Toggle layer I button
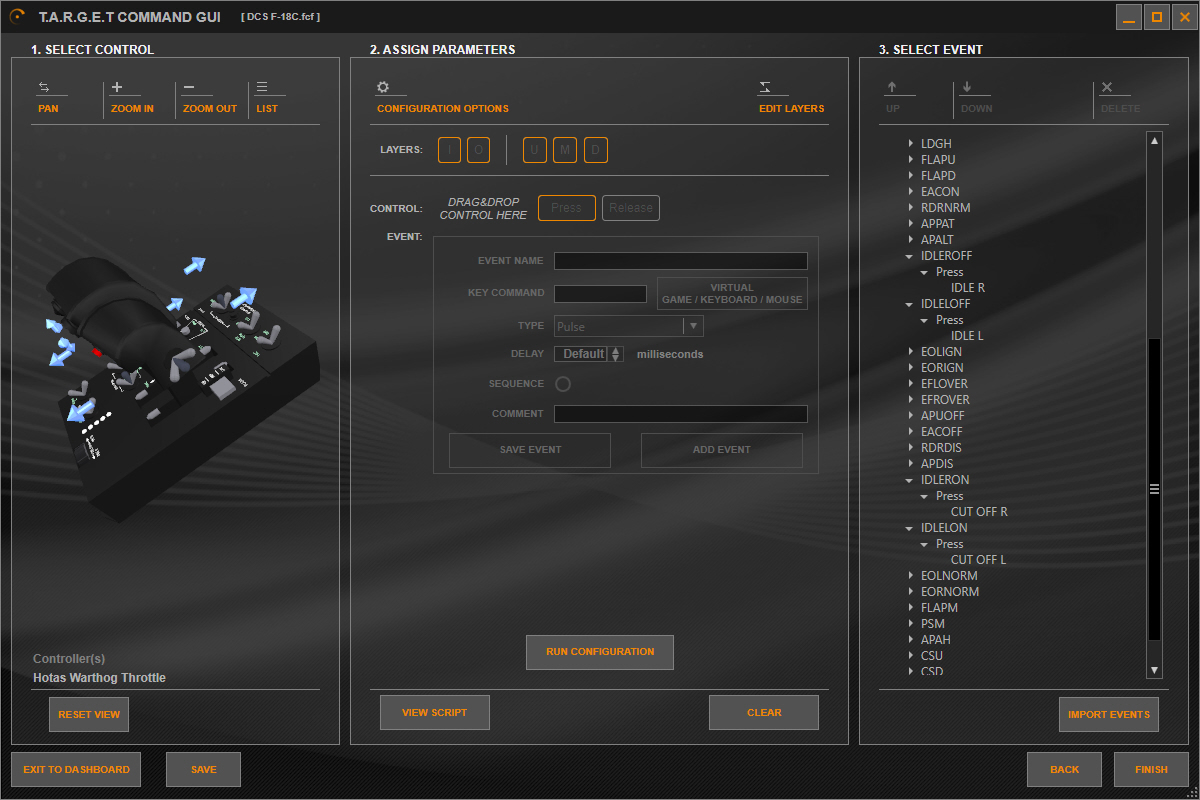The height and width of the screenshot is (800, 1200). 449,150
